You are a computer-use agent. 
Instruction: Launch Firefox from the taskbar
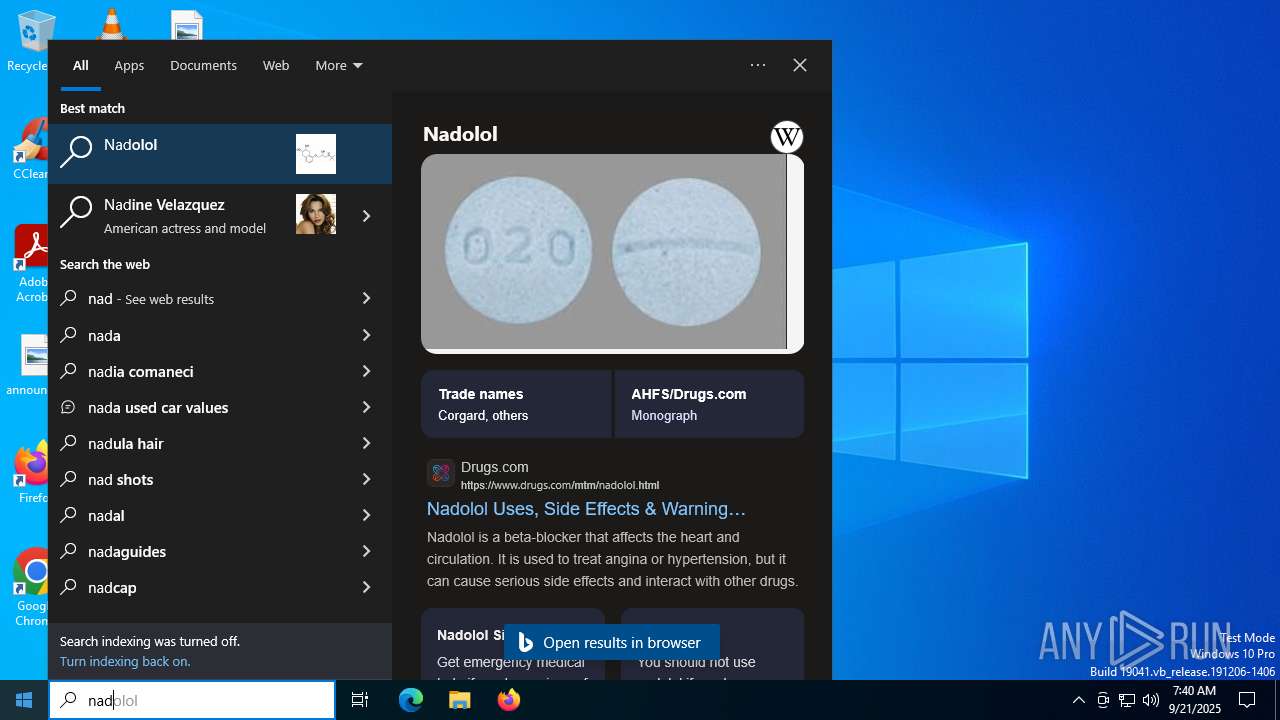(x=509, y=700)
